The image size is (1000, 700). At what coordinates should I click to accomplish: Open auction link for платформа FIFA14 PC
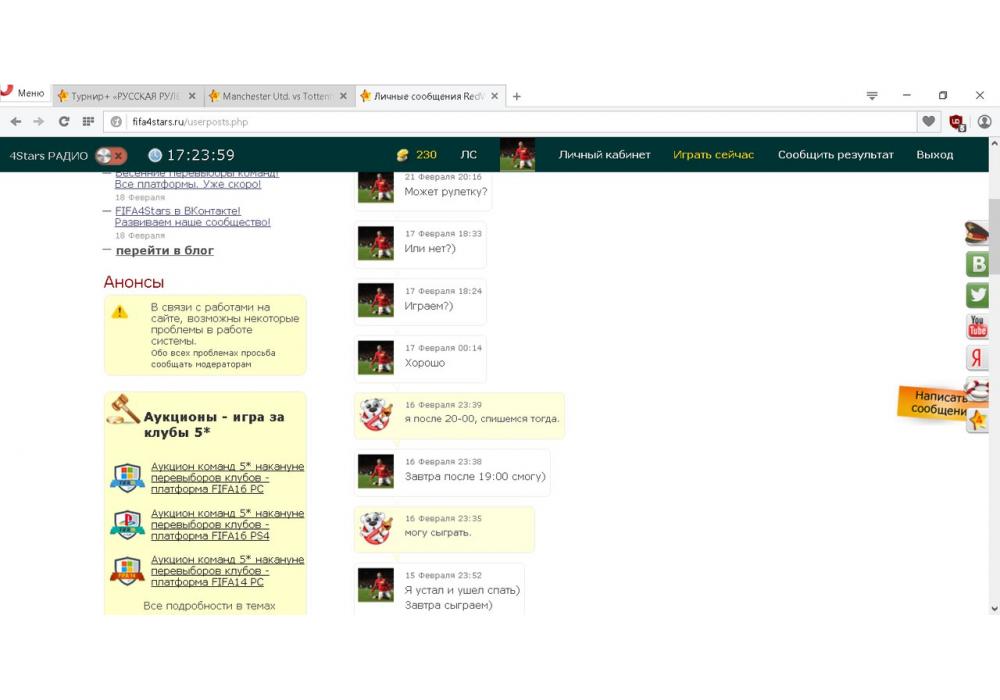(228, 571)
